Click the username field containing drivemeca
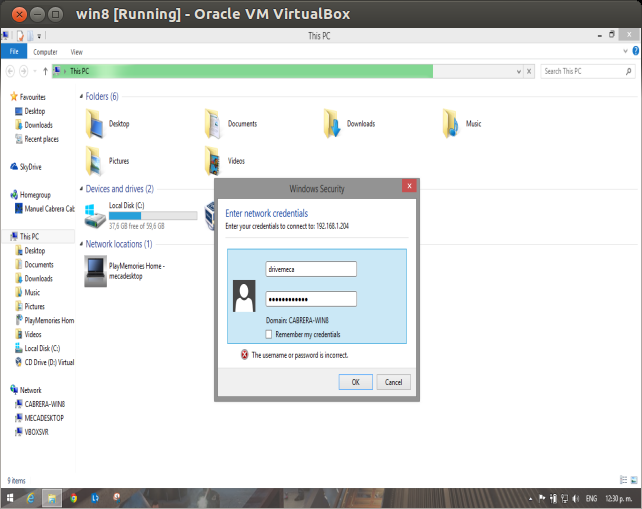 (311, 269)
